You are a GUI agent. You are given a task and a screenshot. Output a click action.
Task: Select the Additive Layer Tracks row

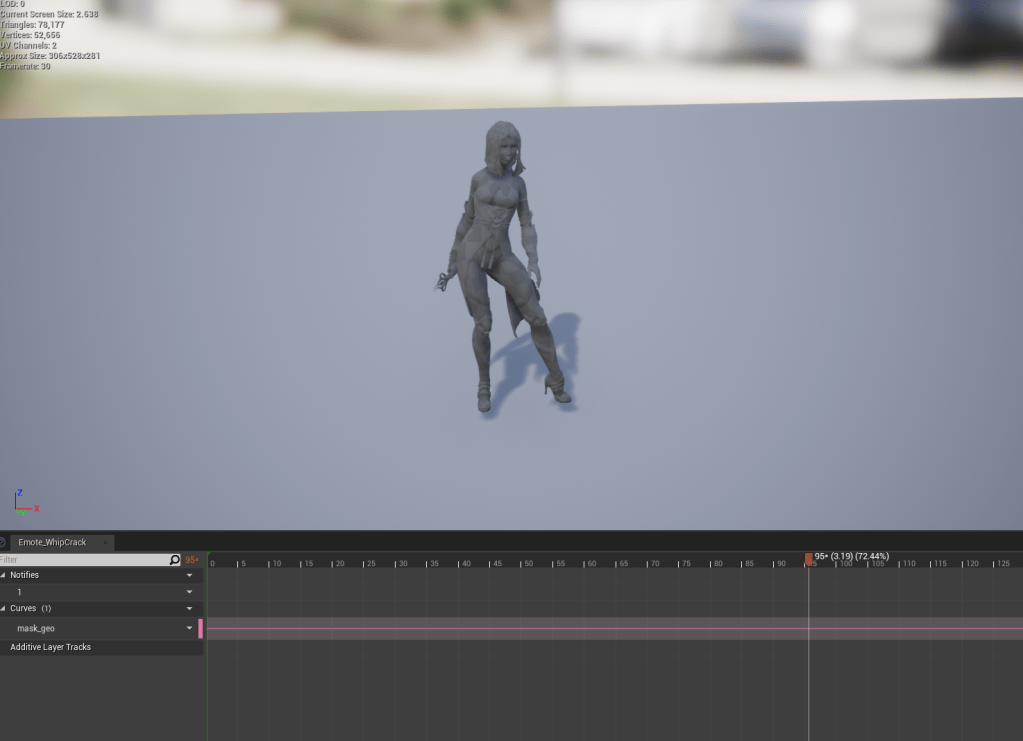point(50,647)
